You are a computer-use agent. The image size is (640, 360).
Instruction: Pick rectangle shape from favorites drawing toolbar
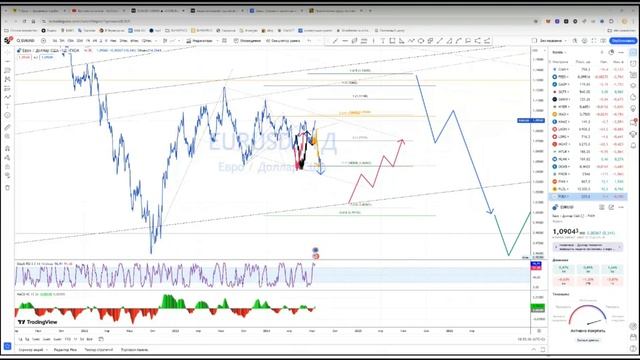coord(392,41)
